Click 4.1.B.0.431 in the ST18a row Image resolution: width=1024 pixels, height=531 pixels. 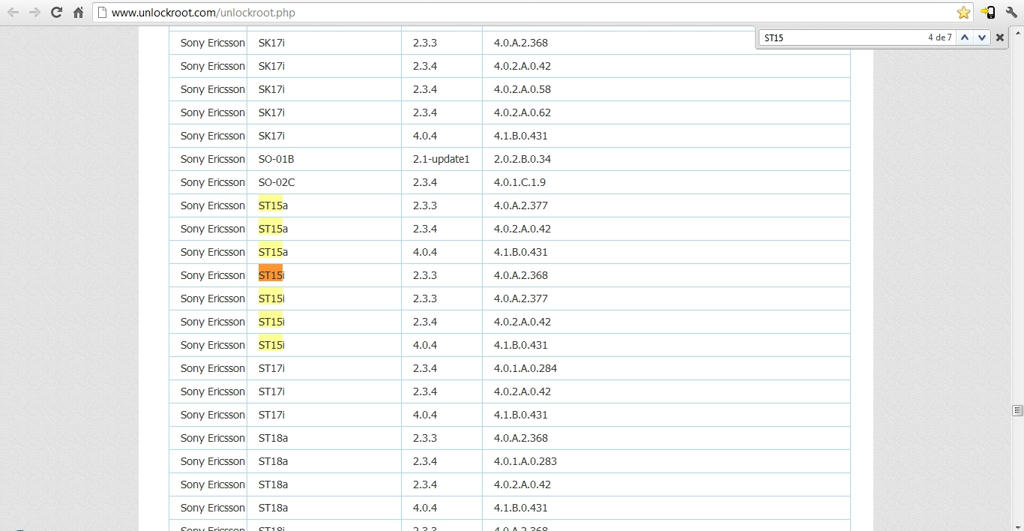[x=520, y=507]
